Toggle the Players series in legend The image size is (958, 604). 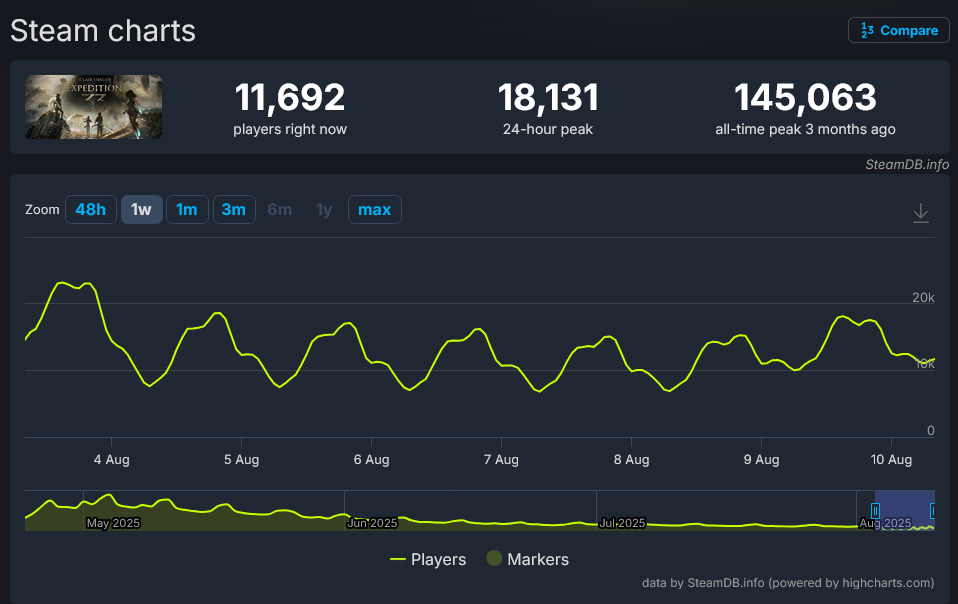(428, 559)
